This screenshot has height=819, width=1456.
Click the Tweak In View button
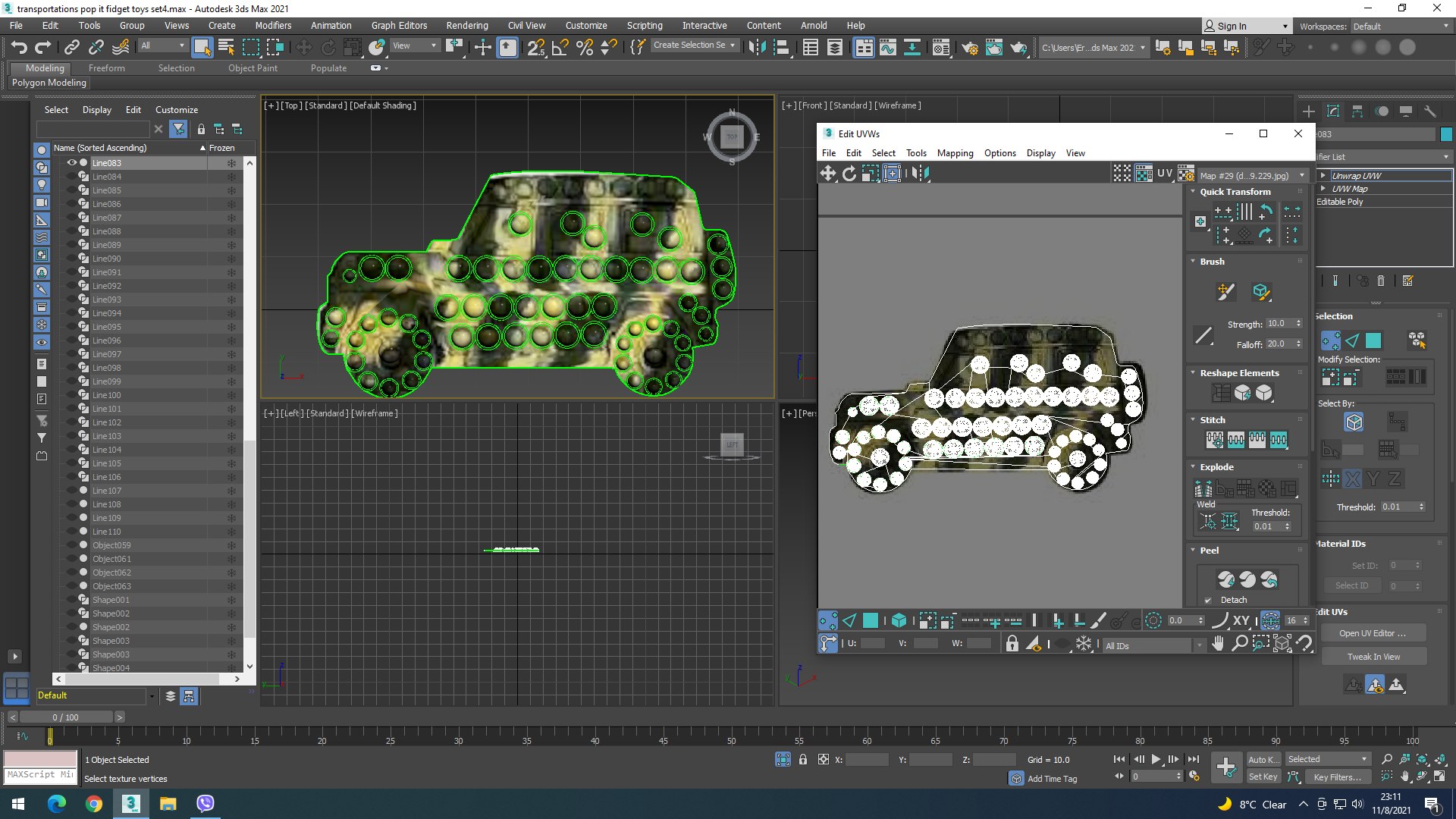pos(1373,657)
